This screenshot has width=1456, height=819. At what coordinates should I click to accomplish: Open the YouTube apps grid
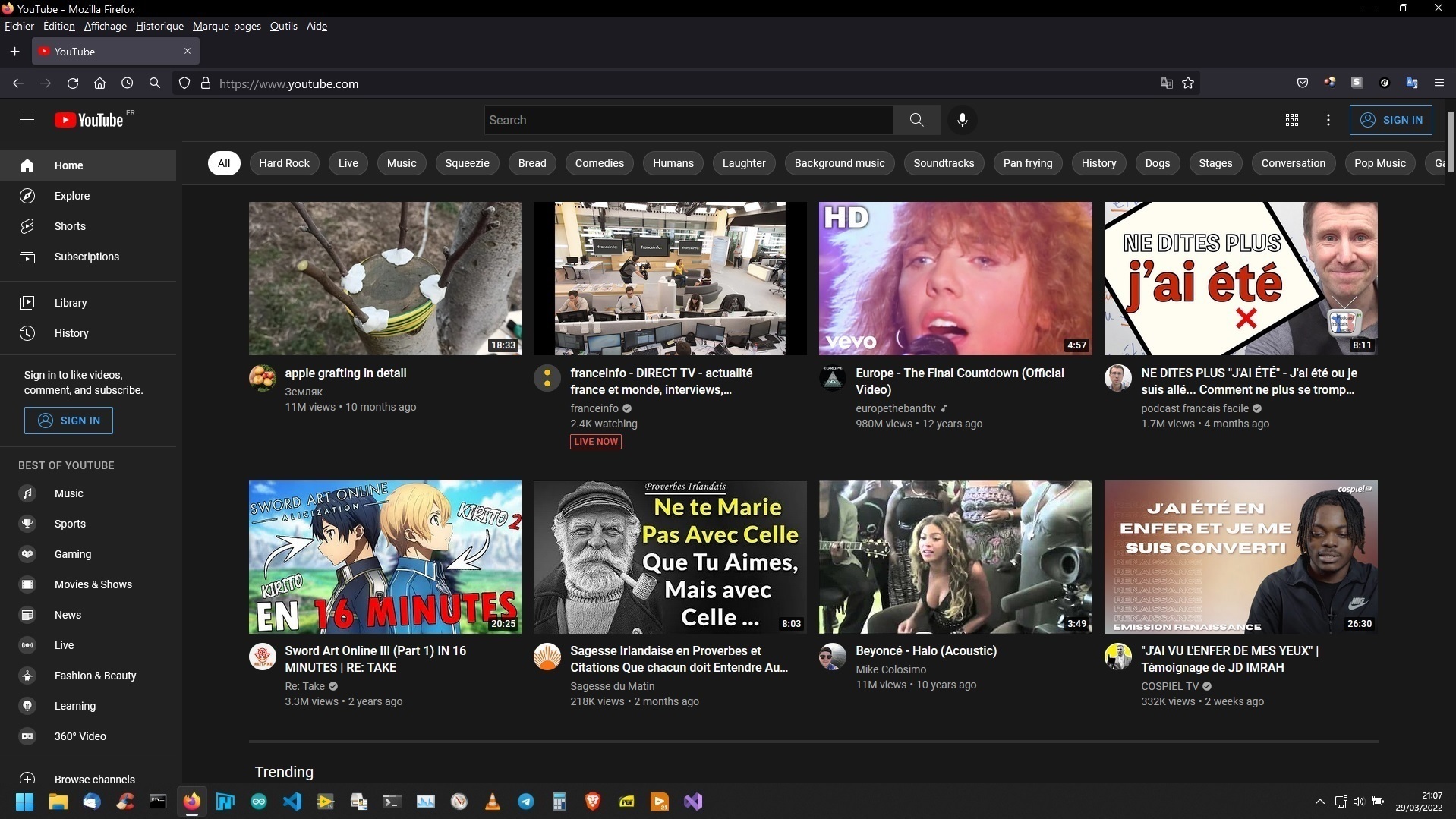point(1291,120)
